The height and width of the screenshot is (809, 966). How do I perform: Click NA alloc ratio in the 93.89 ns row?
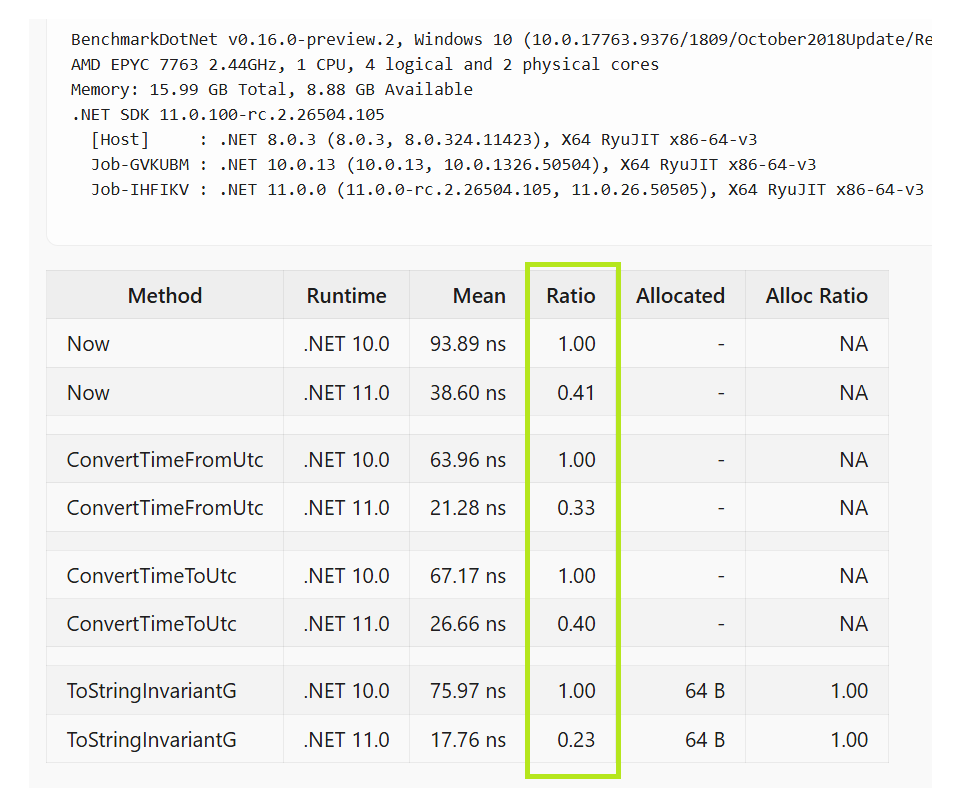pos(853,344)
